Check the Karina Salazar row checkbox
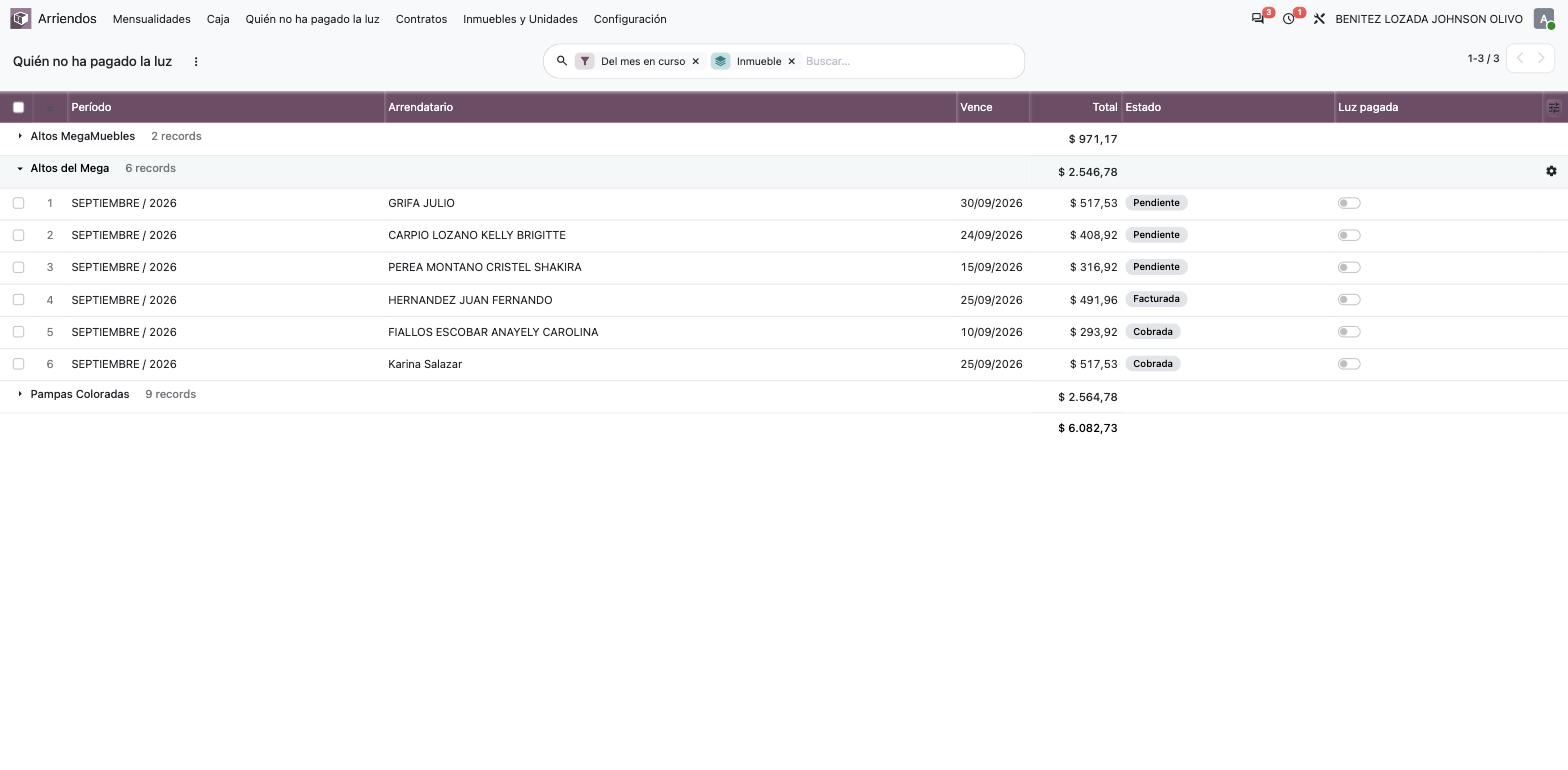Viewport: 1568px width, 770px height. [x=18, y=364]
